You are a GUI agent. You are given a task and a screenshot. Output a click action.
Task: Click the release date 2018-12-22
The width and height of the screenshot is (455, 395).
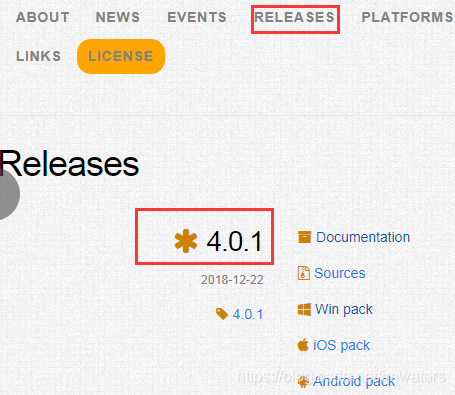(232, 280)
